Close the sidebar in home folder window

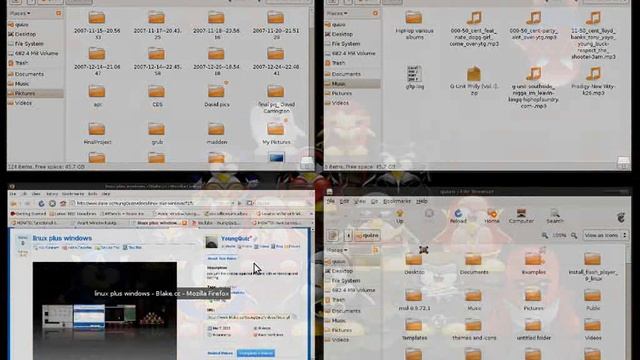pyautogui.click(x=376, y=250)
